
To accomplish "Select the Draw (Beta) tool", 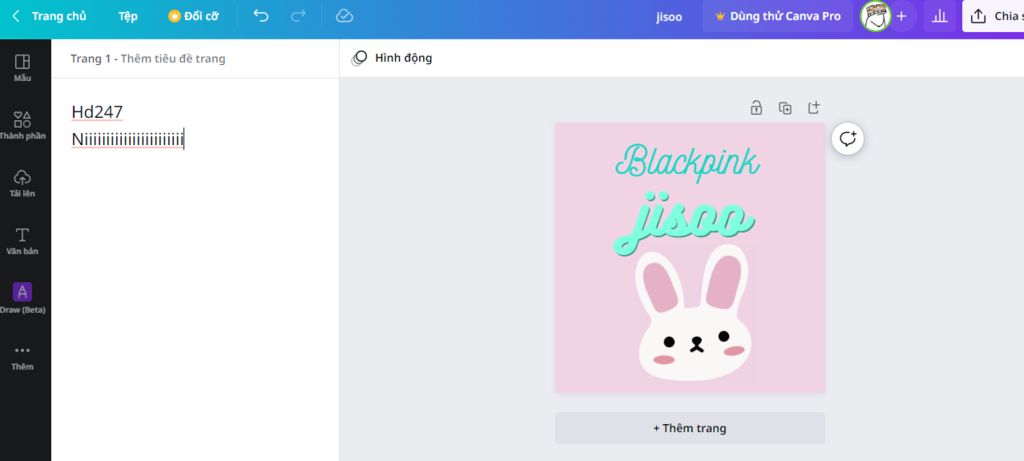I will [x=22, y=298].
